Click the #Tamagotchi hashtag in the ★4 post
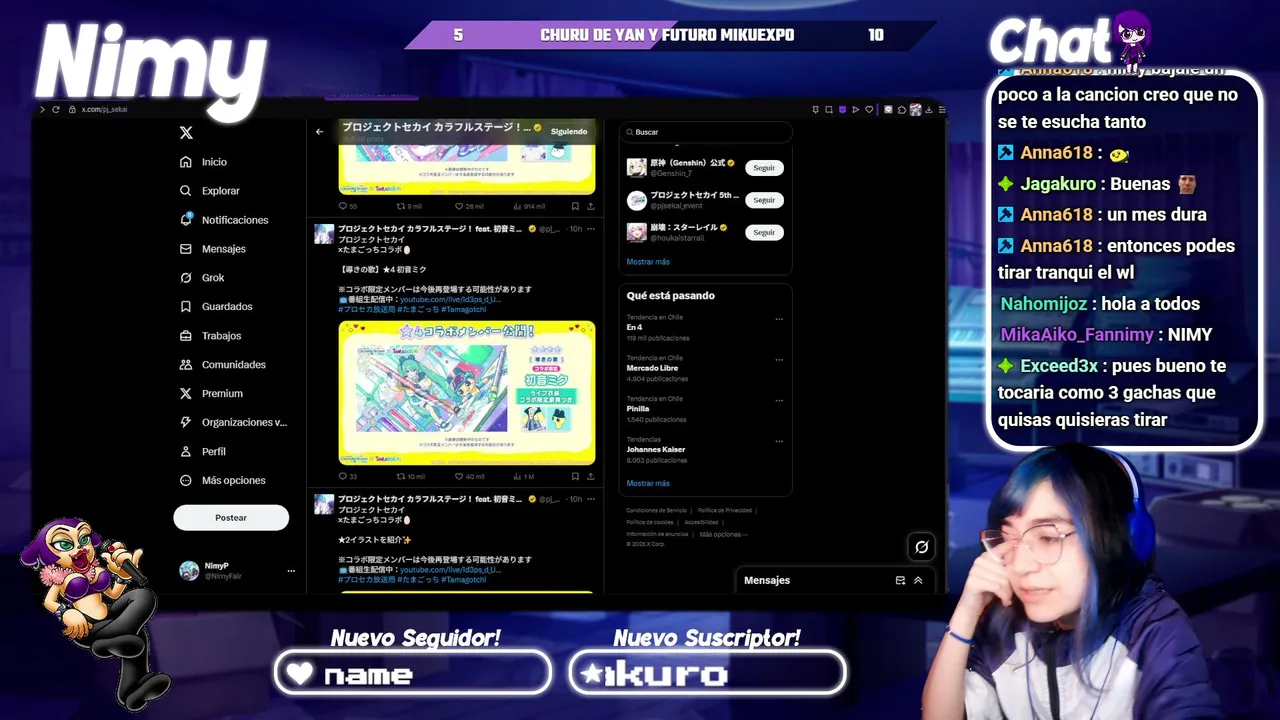The height and width of the screenshot is (720, 1280). [463, 310]
